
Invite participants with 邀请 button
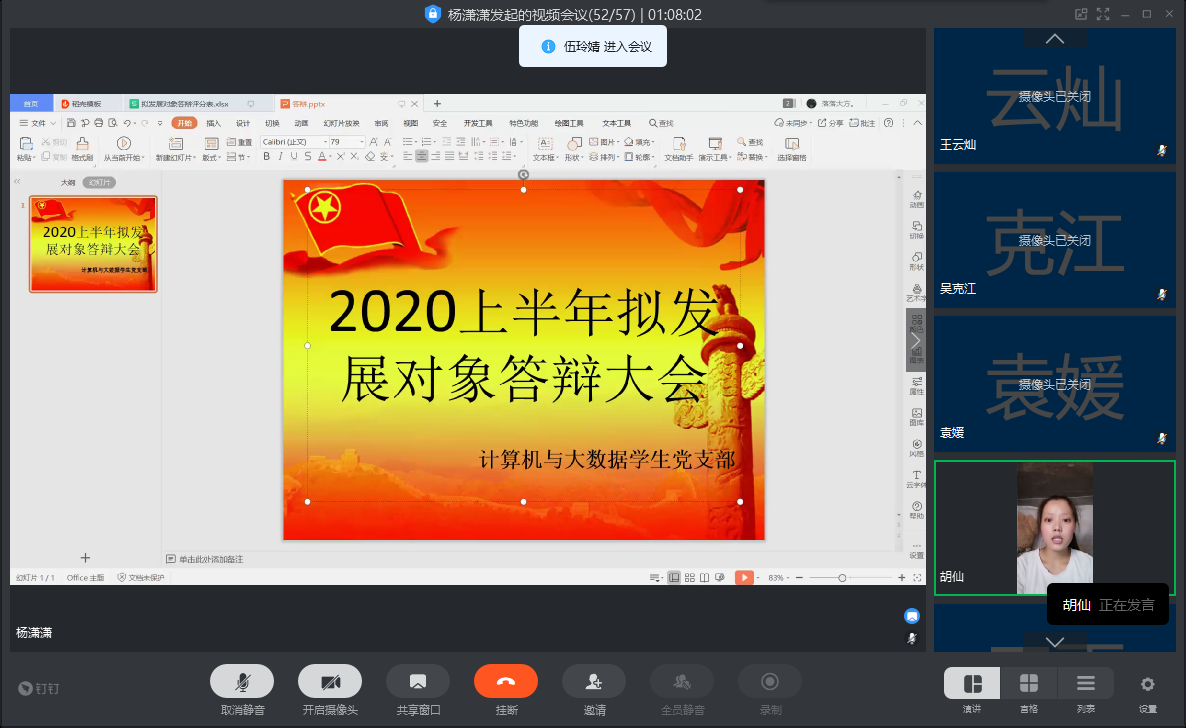(x=594, y=681)
